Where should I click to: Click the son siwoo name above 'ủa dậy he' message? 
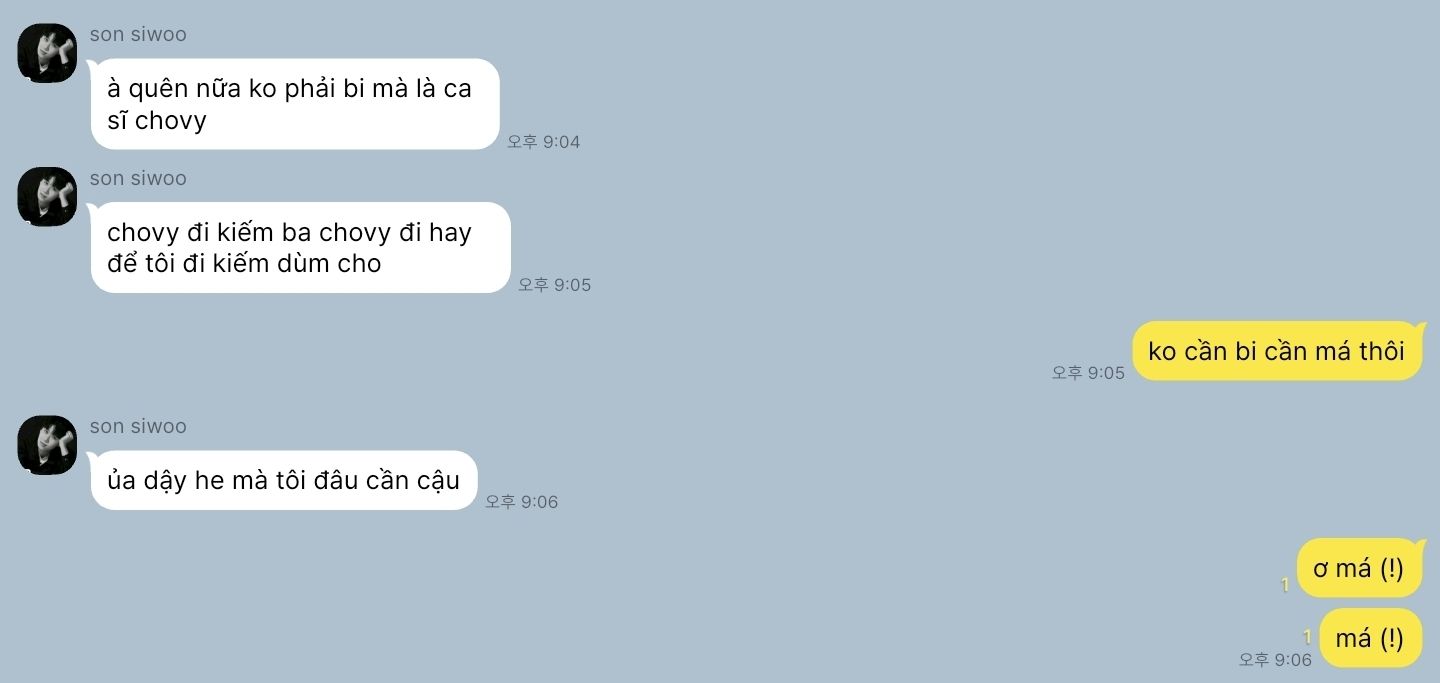click(138, 426)
